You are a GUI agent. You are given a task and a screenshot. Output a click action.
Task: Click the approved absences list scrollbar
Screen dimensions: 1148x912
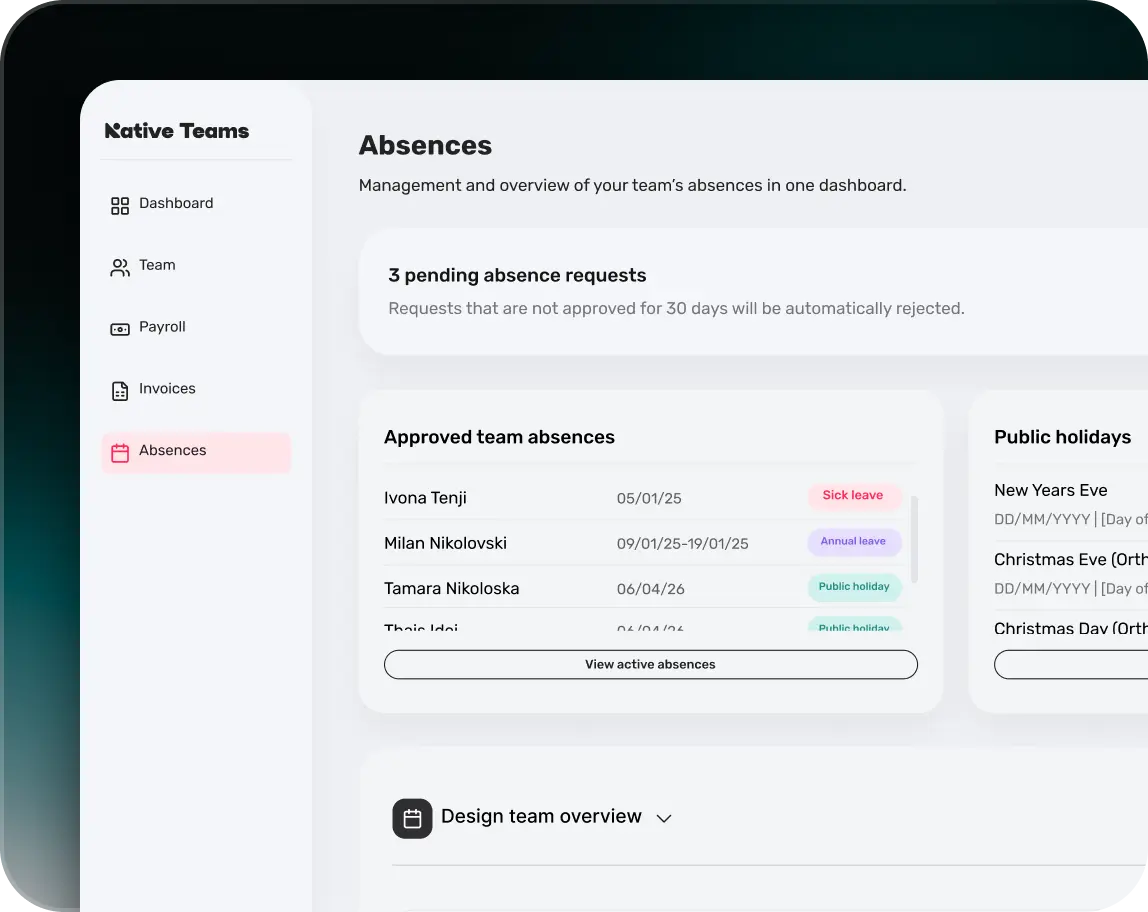coord(914,540)
